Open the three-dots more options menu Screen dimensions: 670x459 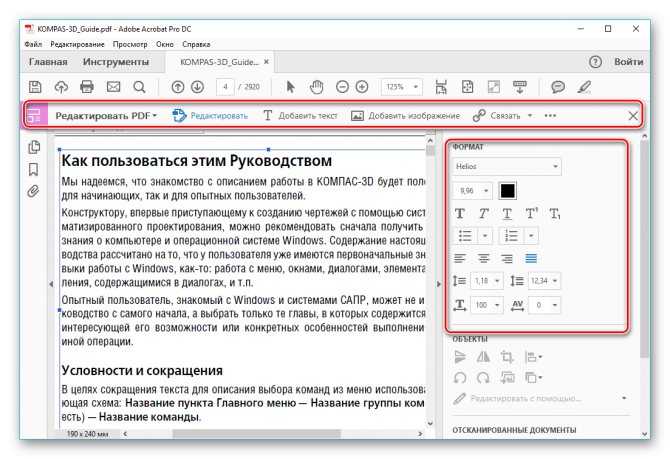coord(550,115)
